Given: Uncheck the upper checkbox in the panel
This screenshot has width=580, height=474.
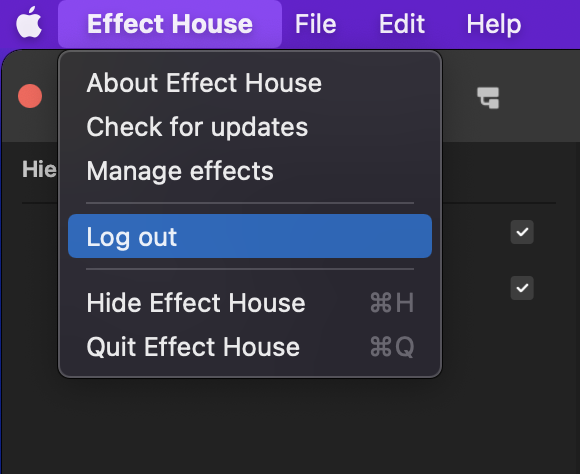Looking at the screenshot, I should point(522,232).
